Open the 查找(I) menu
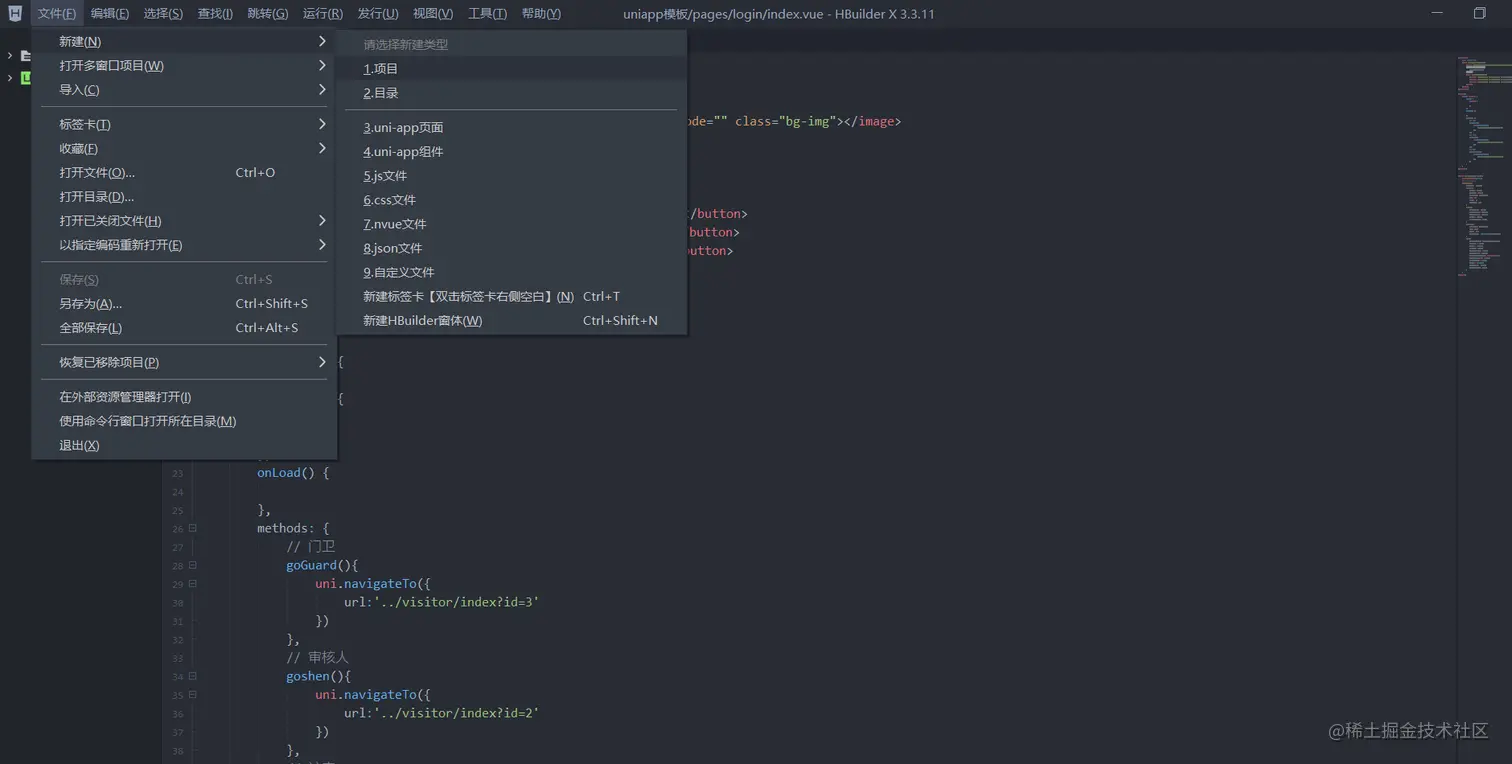 [x=215, y=13]
